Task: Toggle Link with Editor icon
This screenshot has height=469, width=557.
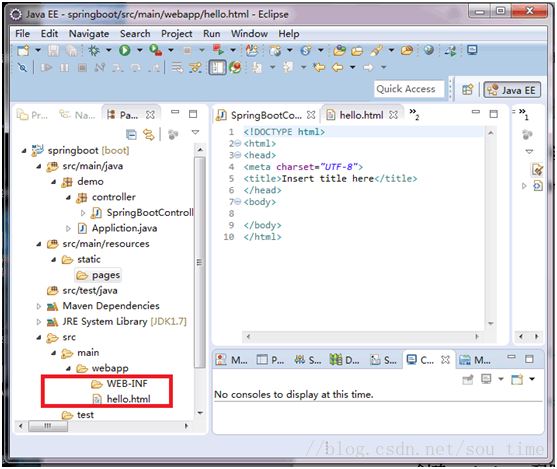Action: (148, 134)
